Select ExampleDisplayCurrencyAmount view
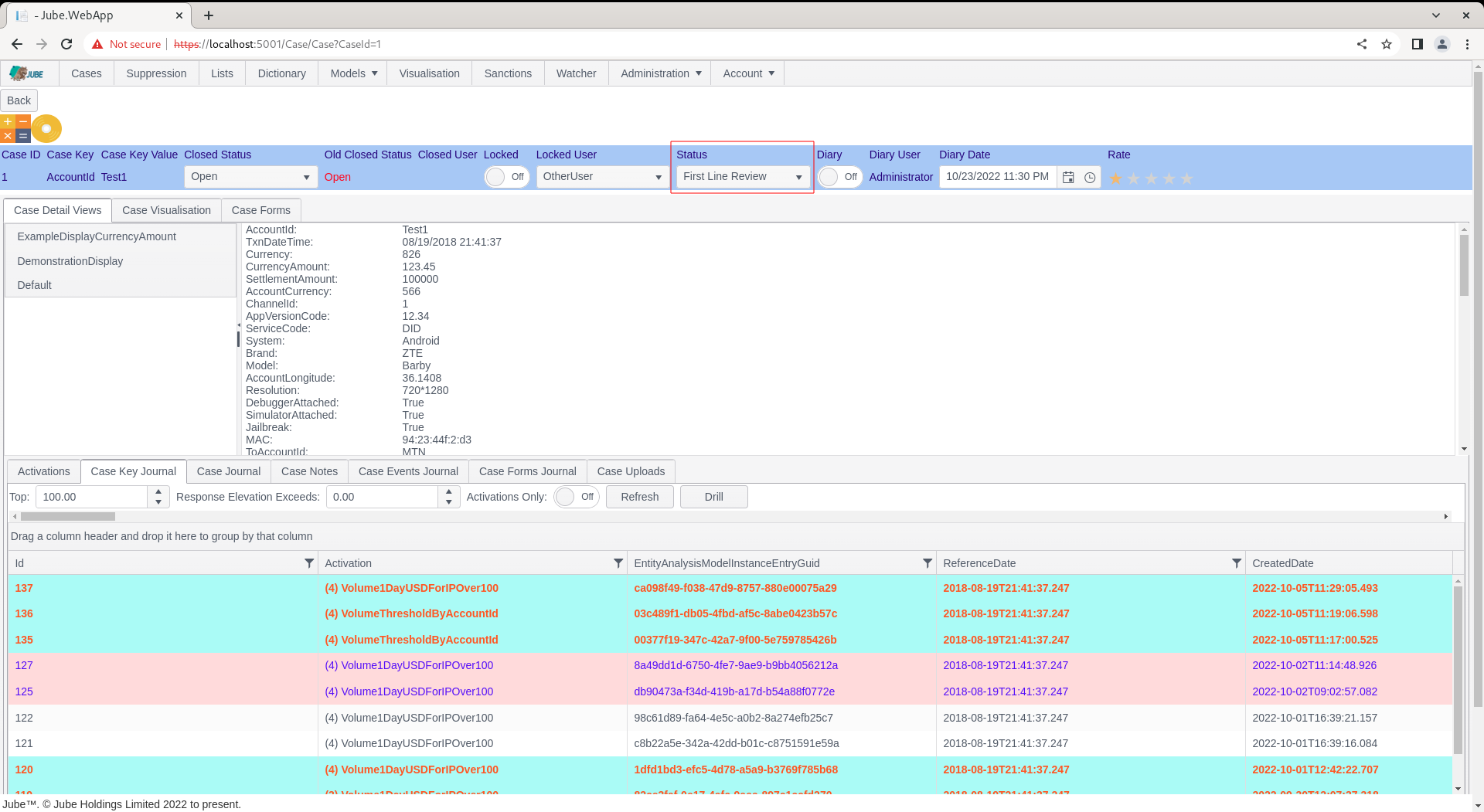Viewport: 1484px width, 812px height. click(121, 236)
